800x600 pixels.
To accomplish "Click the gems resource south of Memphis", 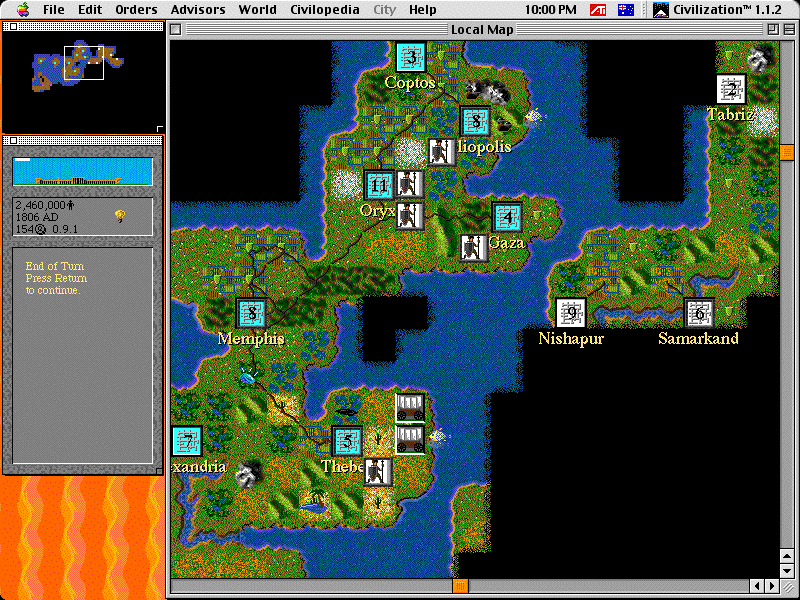I will 248,377.
